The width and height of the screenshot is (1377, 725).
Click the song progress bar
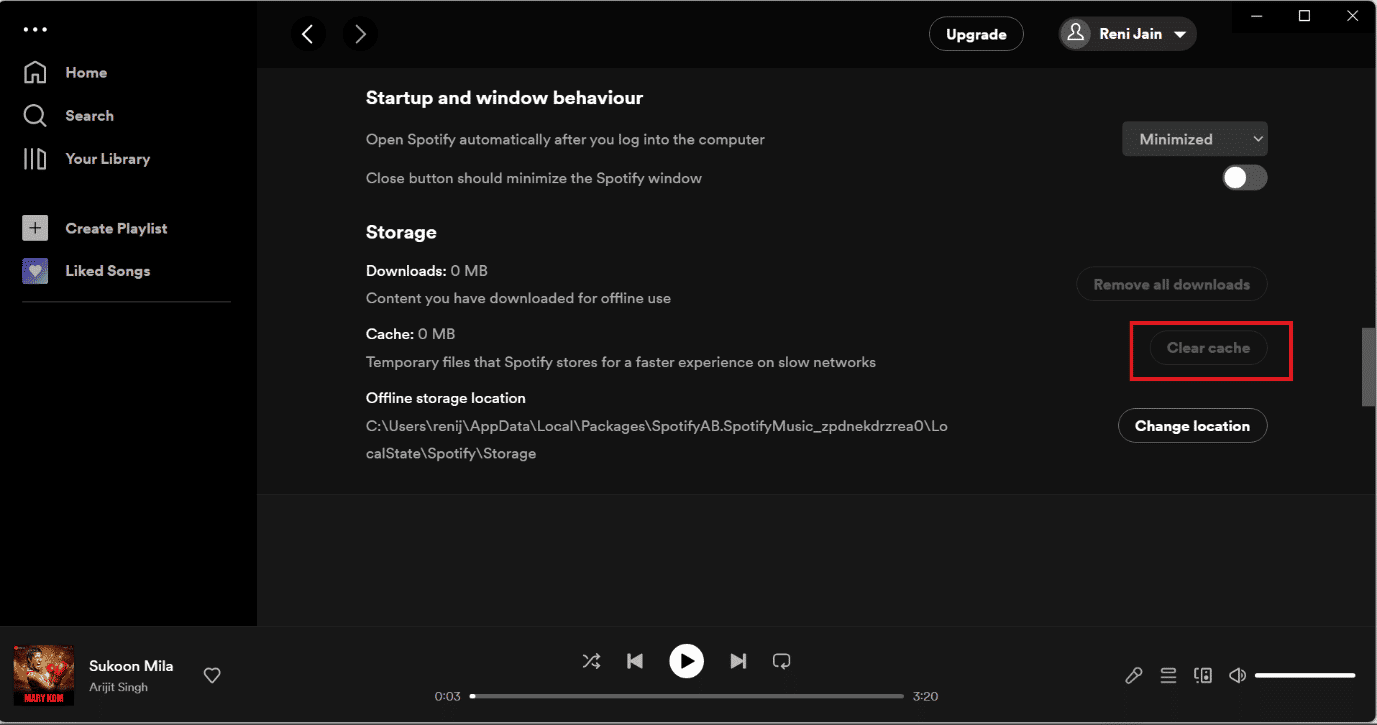[687, 696]
